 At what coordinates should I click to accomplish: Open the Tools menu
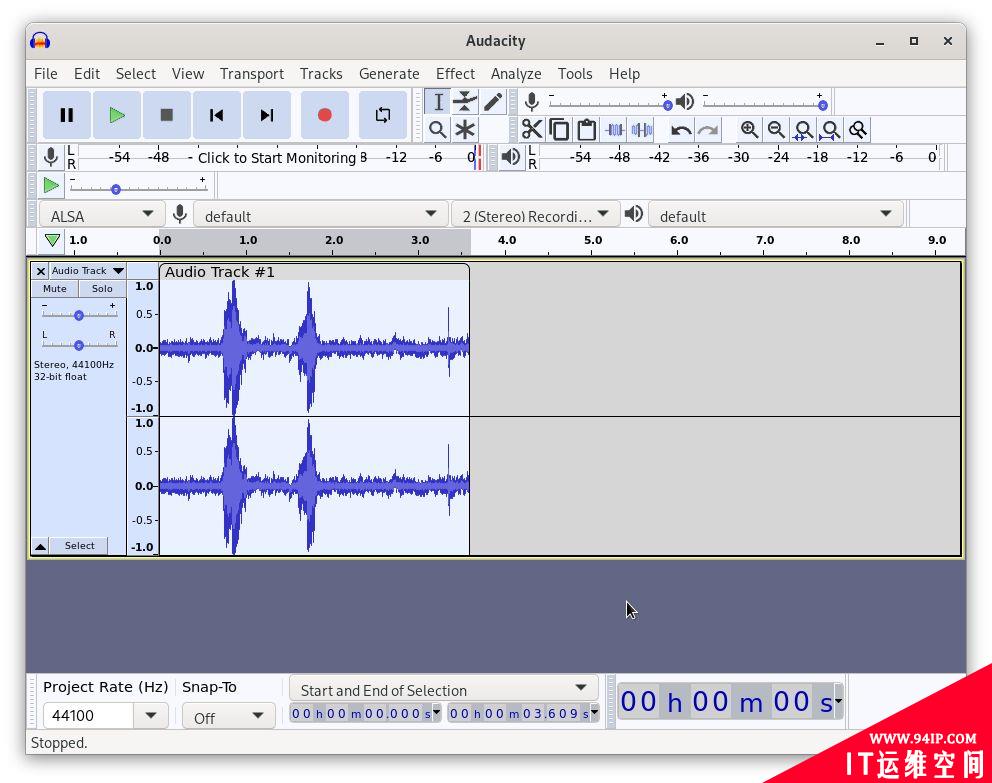[x=574, y=73]
